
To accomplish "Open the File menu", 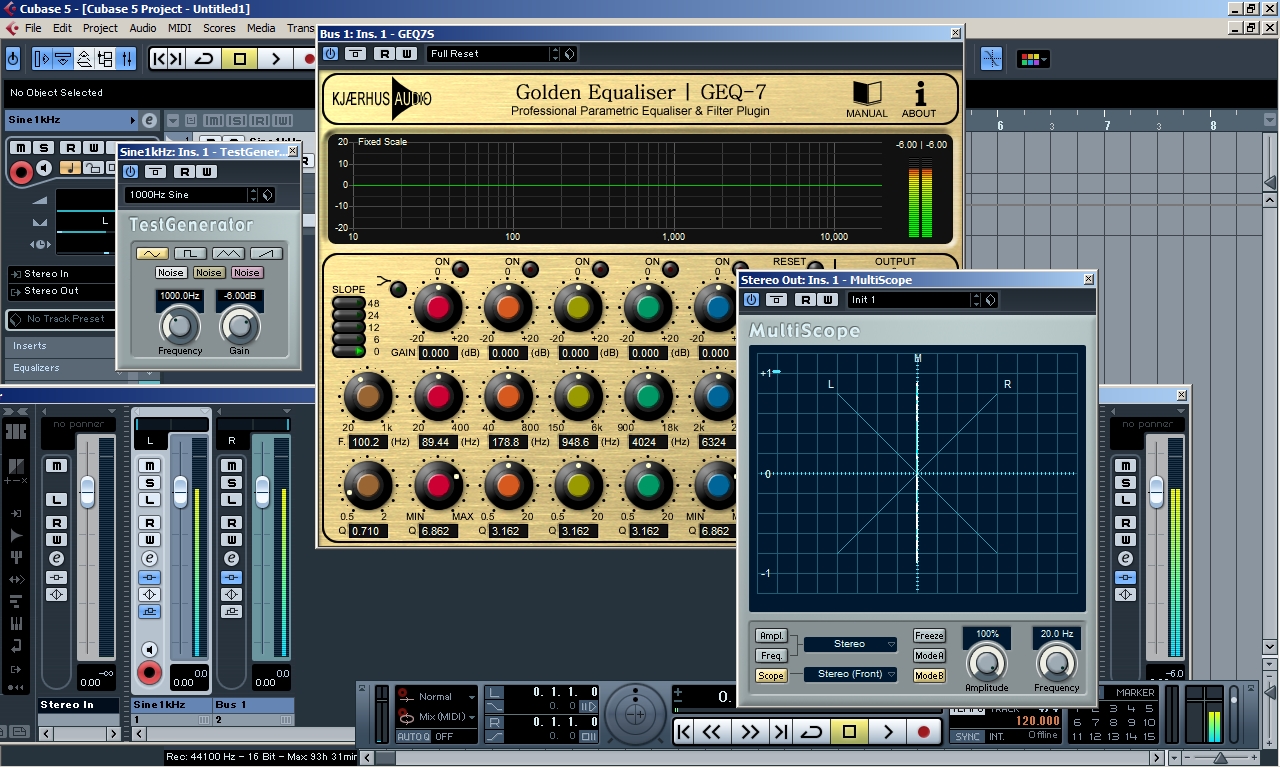I will pos(33,28).
